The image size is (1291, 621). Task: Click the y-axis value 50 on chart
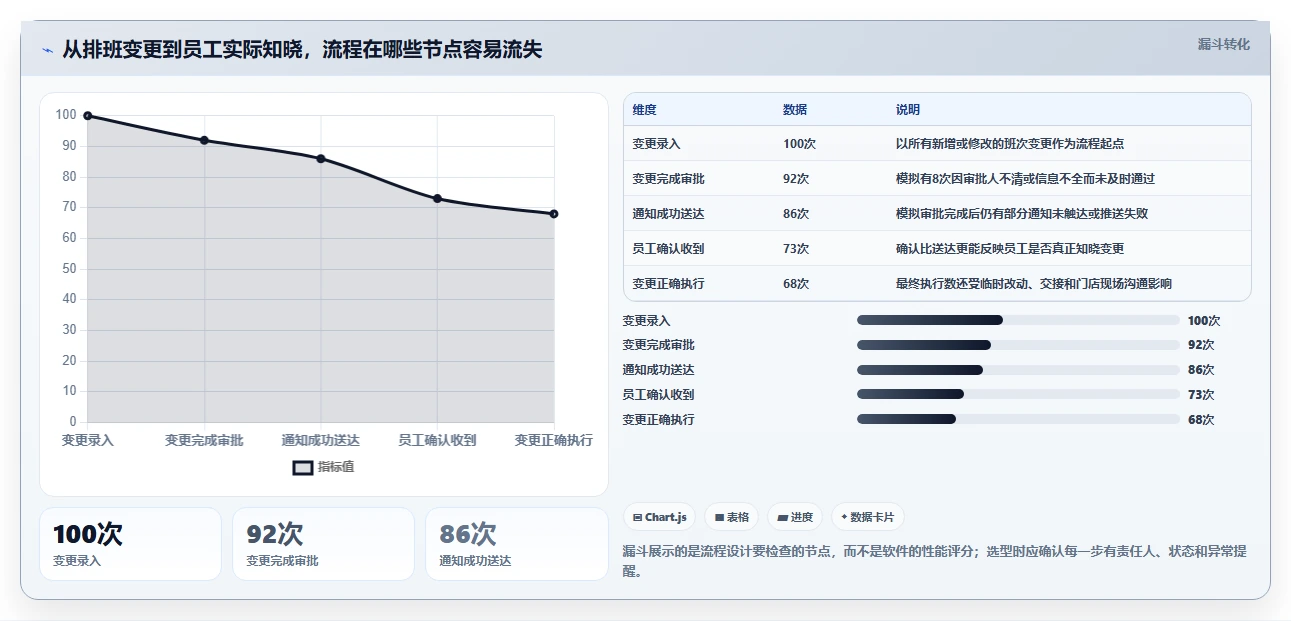pyautogui.click(x=67, y=269)
